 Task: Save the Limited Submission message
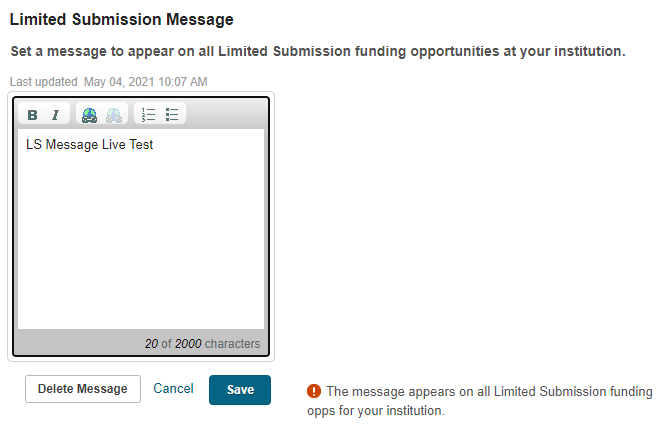coord(240,390)
